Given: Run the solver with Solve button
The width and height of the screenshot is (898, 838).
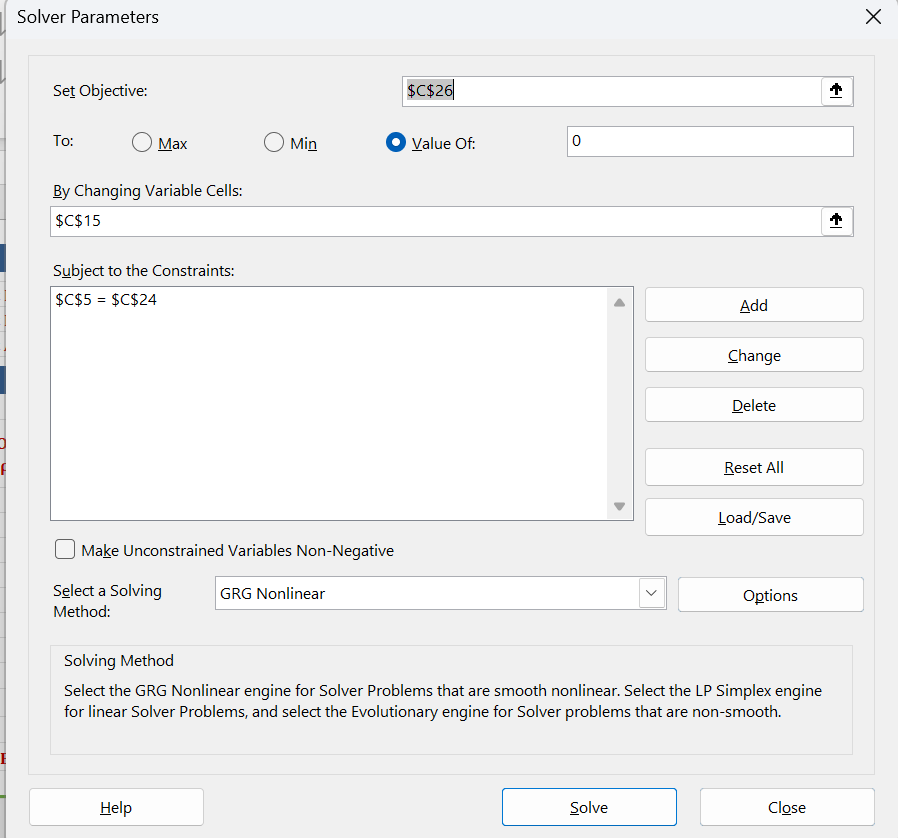Looking at the screenshot, I should [x=589, y=807].
